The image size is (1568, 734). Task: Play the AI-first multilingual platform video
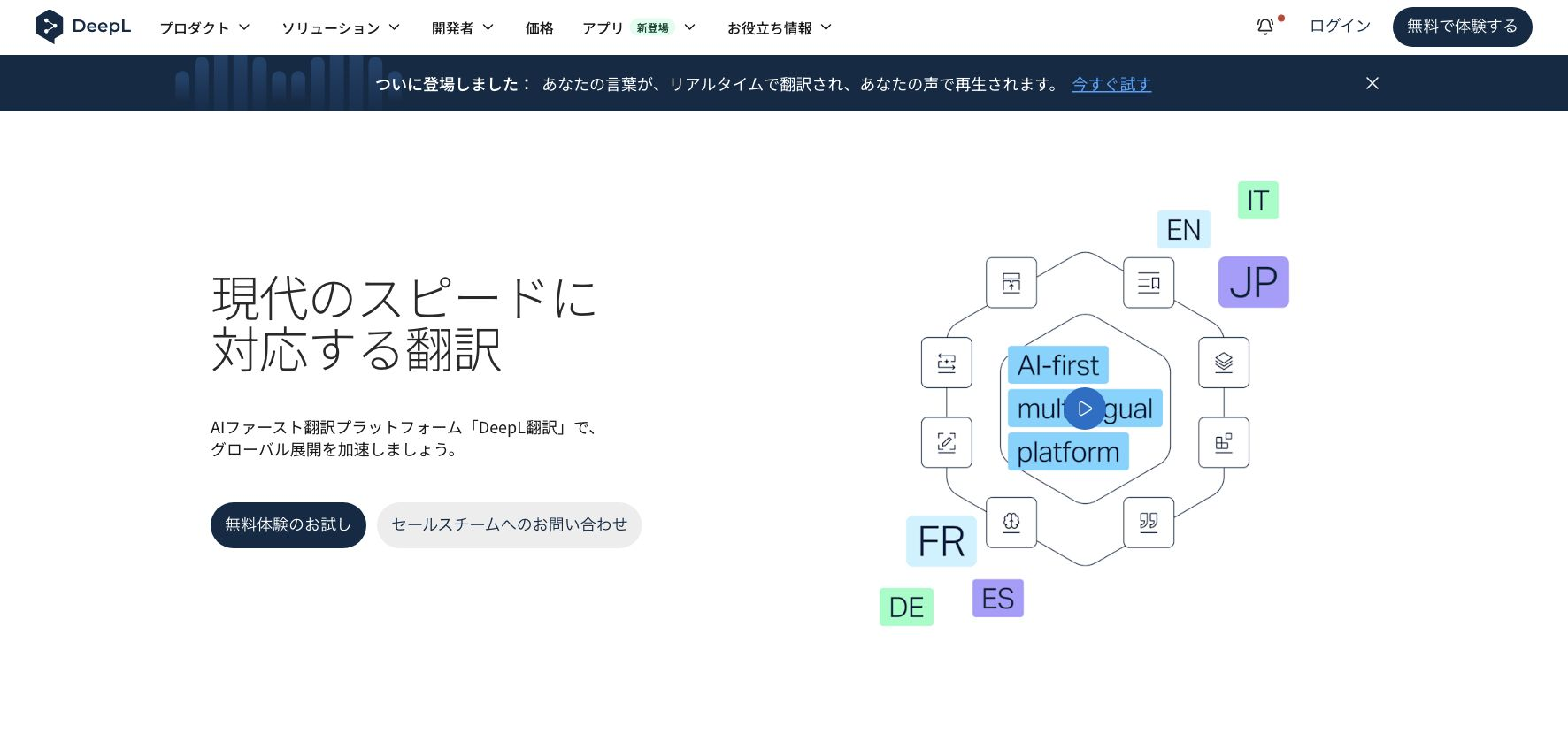[1085, 409]
